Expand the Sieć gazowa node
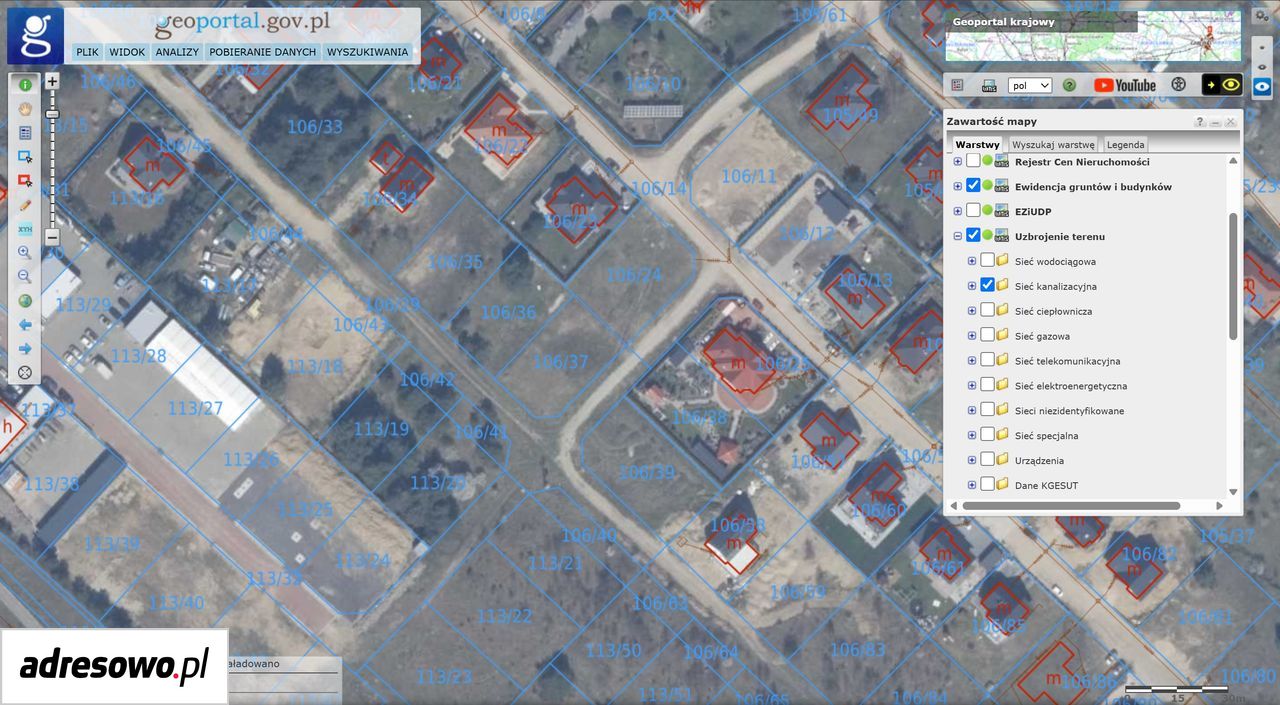The height and width of the screenshot is (705, 1280). [x=972, y=336]
